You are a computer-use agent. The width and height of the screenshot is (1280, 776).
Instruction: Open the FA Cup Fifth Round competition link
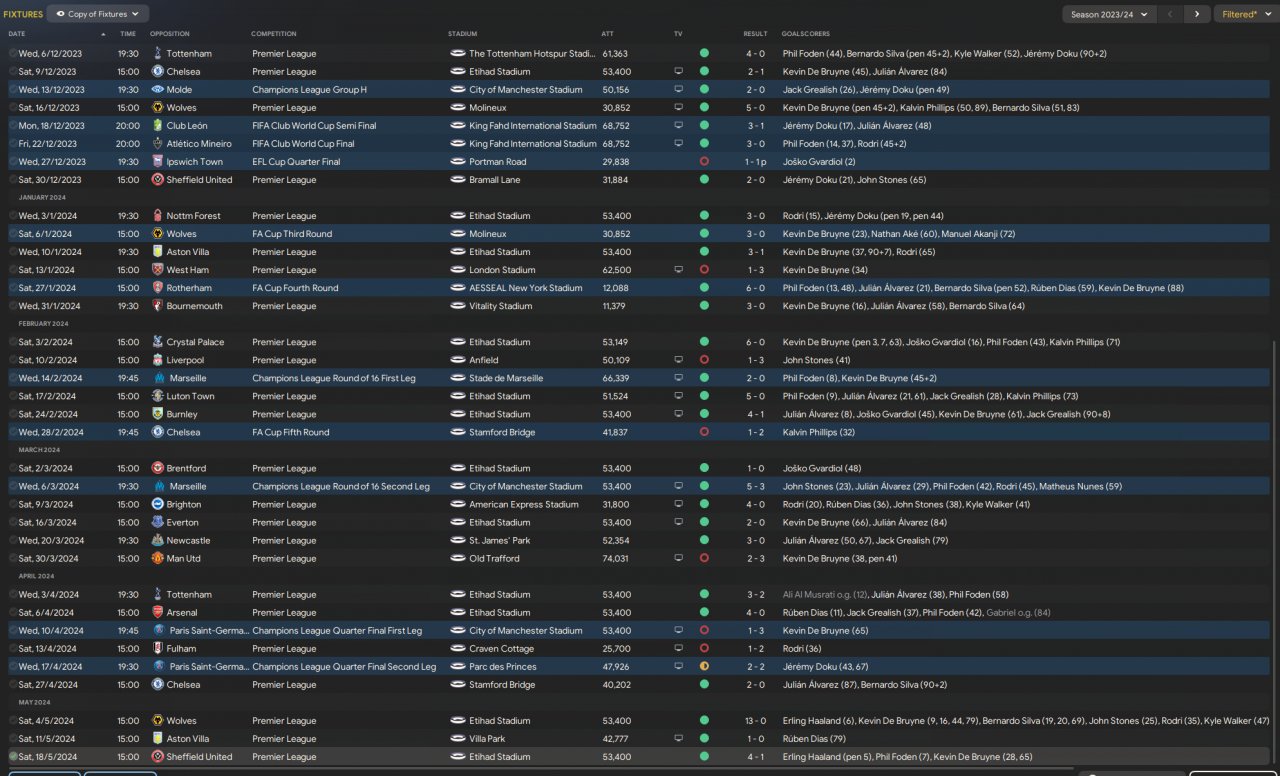coord(290,432)
